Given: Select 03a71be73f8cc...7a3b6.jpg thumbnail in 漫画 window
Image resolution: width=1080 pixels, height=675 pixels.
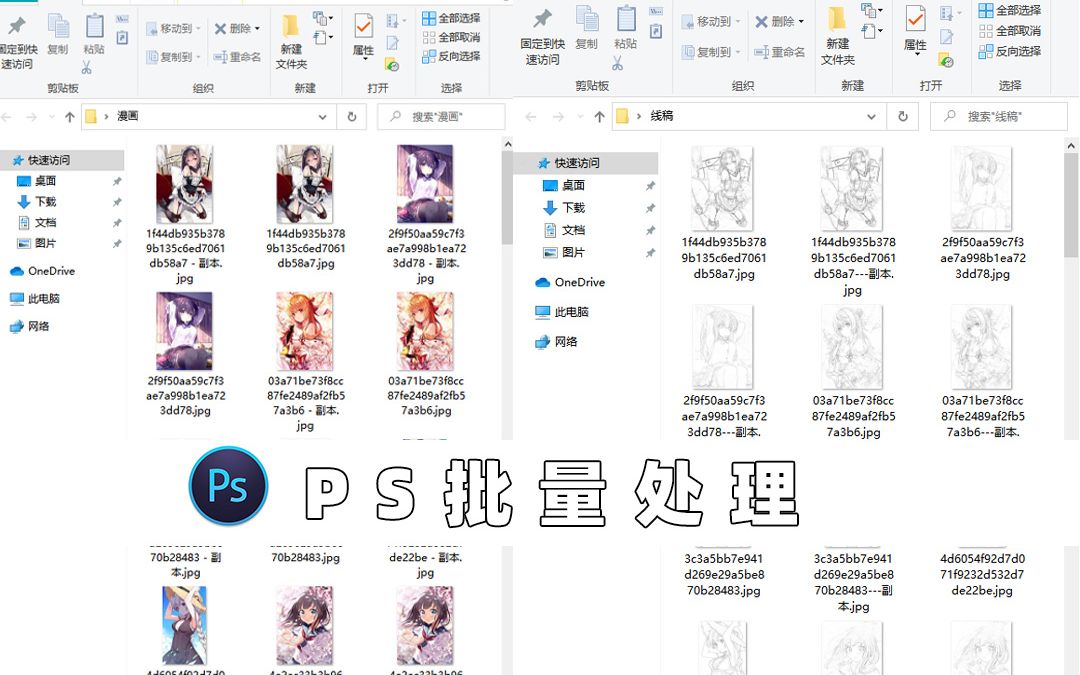Looking at the screenshot, I should 425,332.
